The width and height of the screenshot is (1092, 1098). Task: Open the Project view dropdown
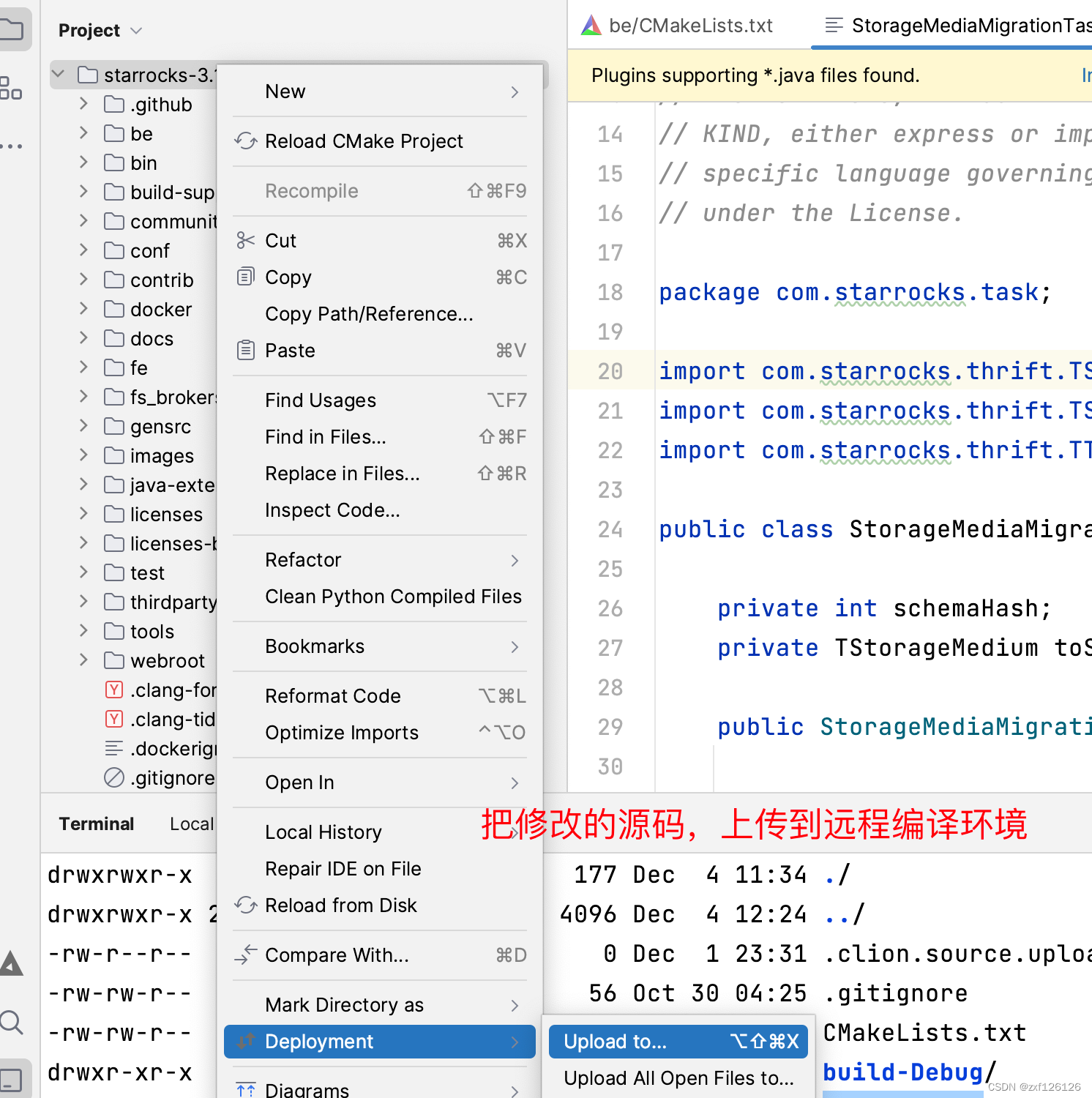[100, 30]
